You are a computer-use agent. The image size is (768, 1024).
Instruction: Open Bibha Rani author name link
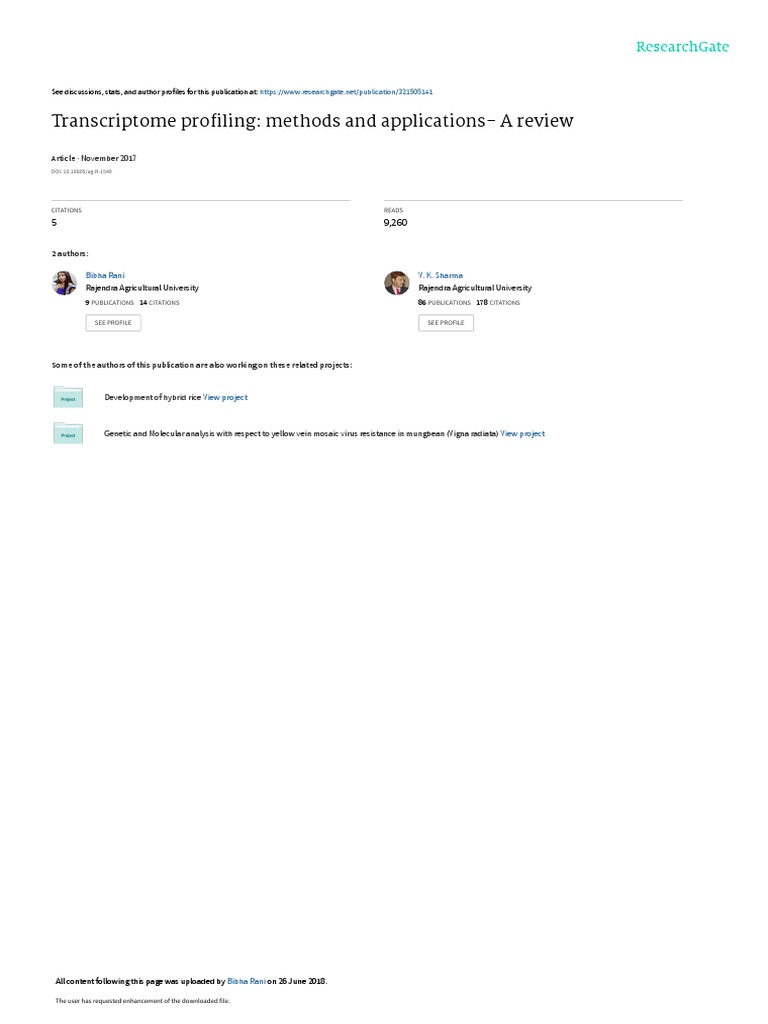pyautogui.click(x=105, y=275)
